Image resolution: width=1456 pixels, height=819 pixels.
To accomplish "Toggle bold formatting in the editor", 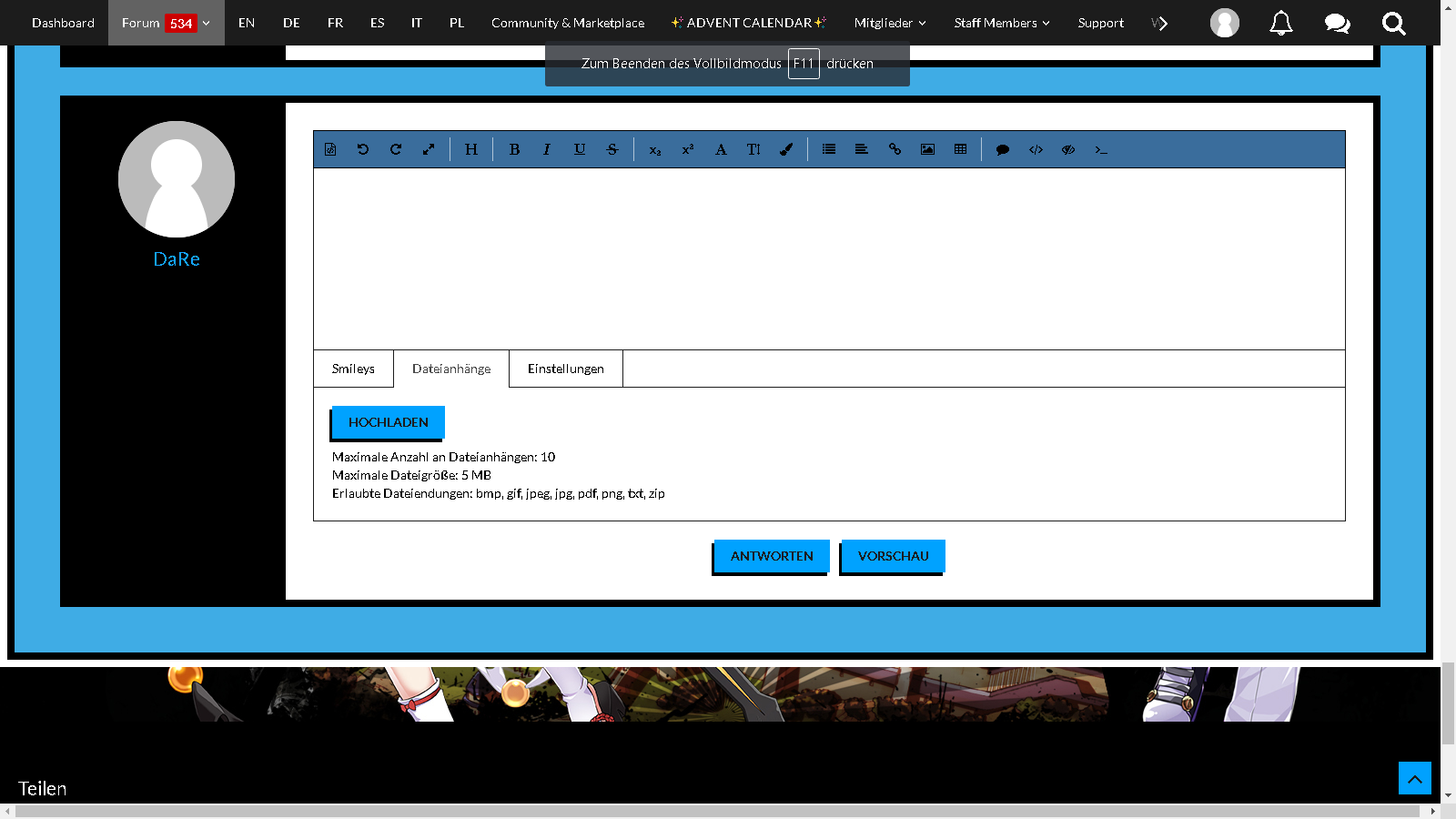I will [x=514, y=149].
